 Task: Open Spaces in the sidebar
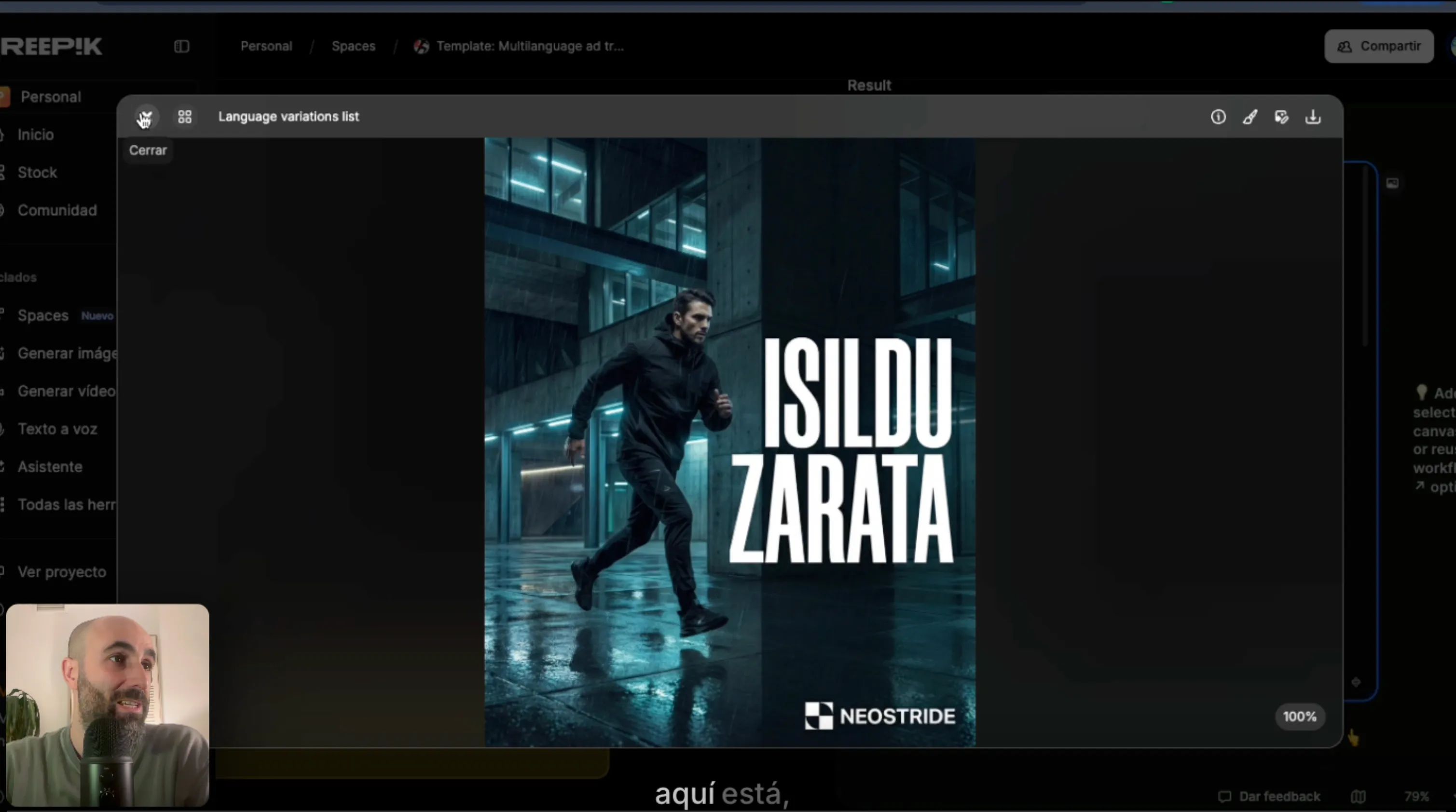(x=43, y=315)
